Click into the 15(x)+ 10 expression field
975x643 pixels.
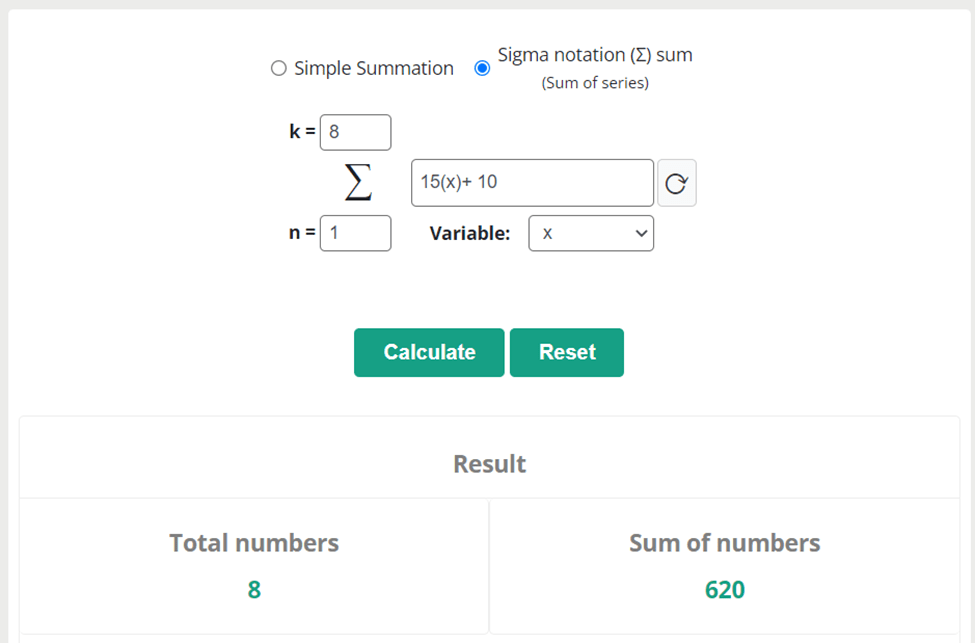(x=532, y=183)
